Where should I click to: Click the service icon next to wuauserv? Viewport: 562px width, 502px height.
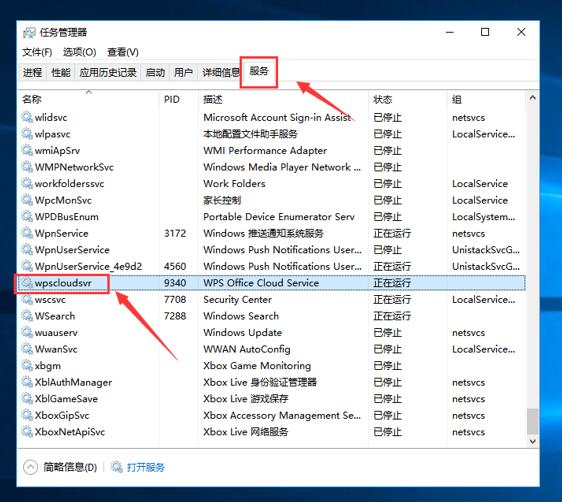[x=27, y=333]
